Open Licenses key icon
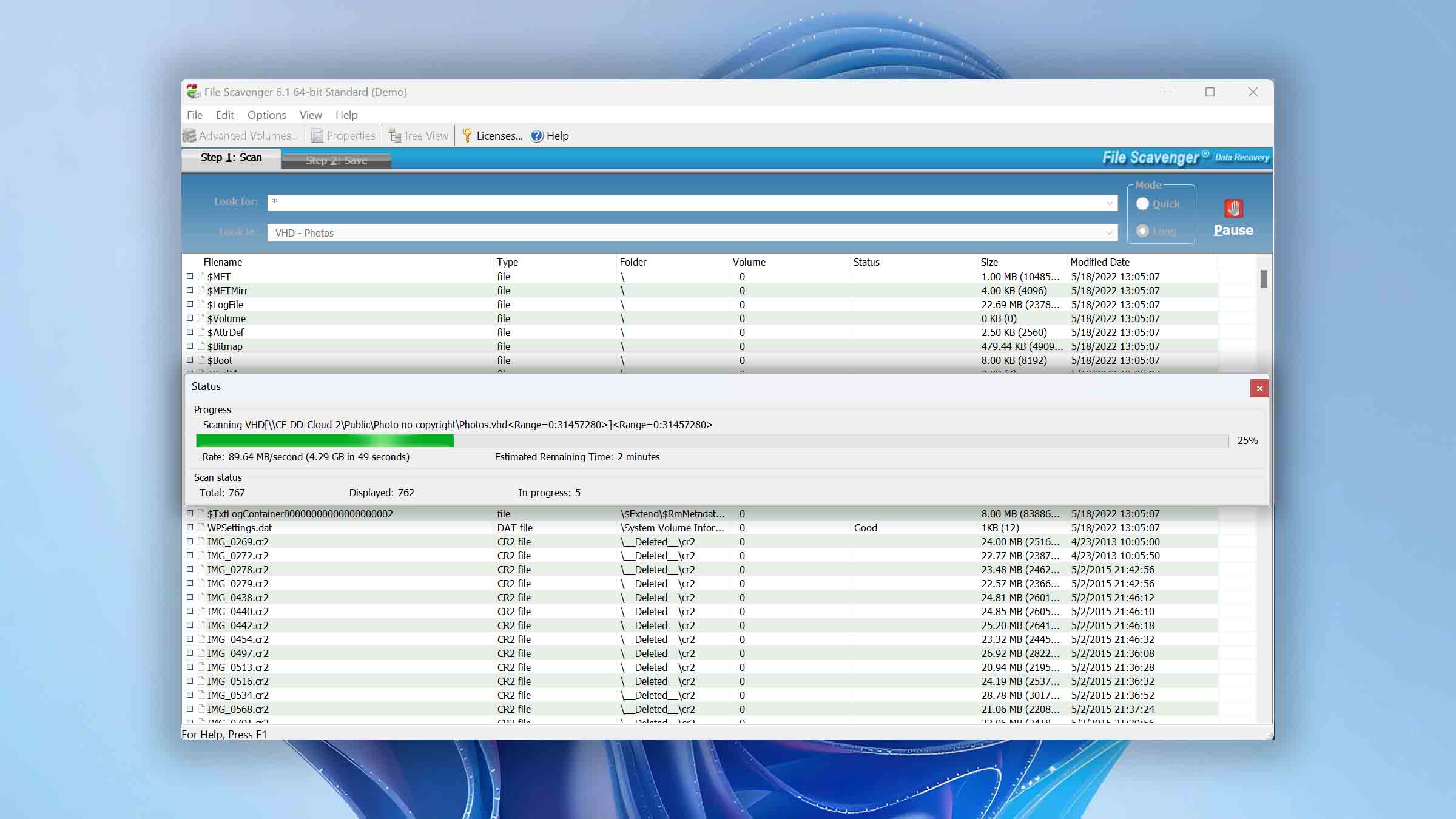1456x819 pixels. [467, 136]
